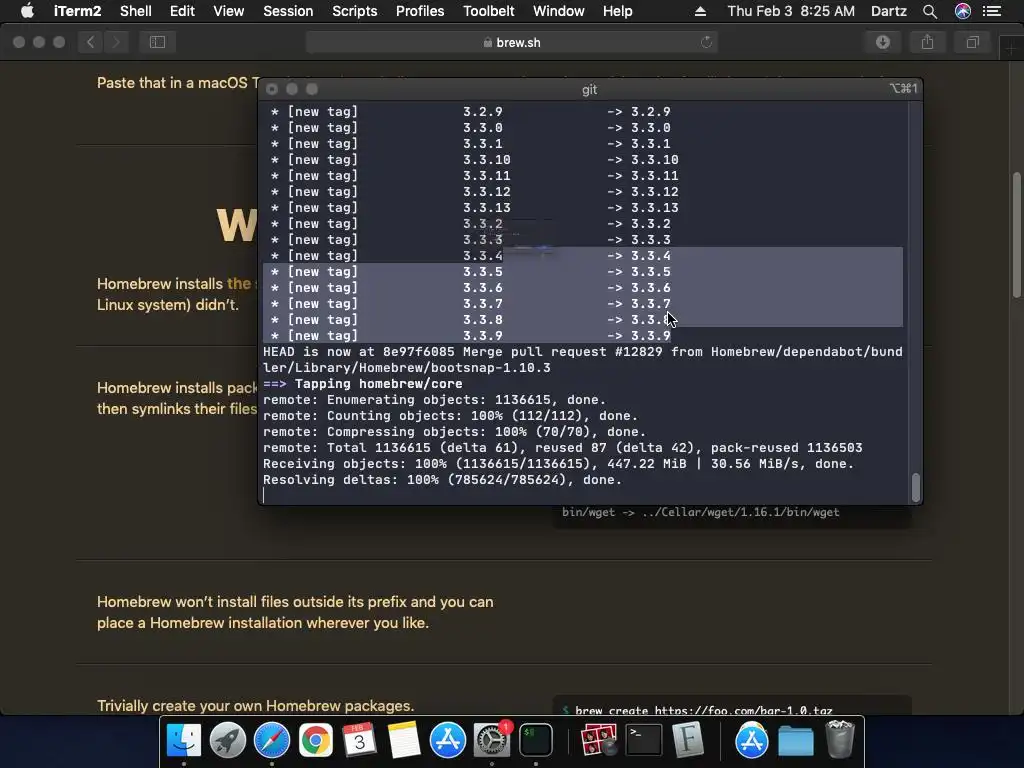This screenshot has width=1024, height=768.
Task: Open the iTerm2 application menu
Action: 77,11
